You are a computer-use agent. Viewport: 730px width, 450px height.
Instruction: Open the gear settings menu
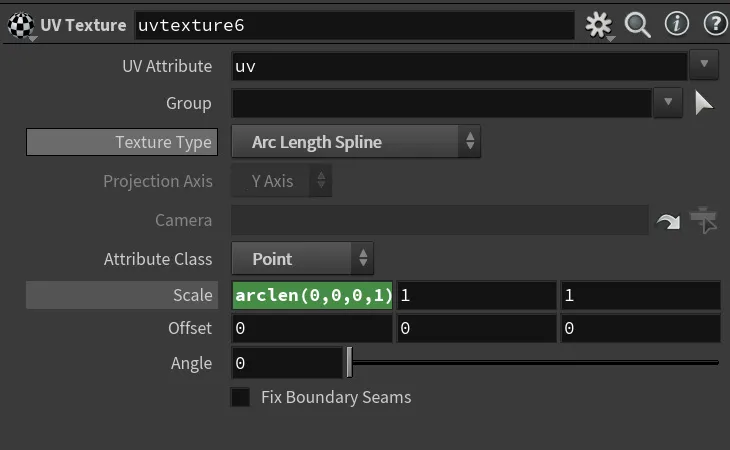coord(599,25)
